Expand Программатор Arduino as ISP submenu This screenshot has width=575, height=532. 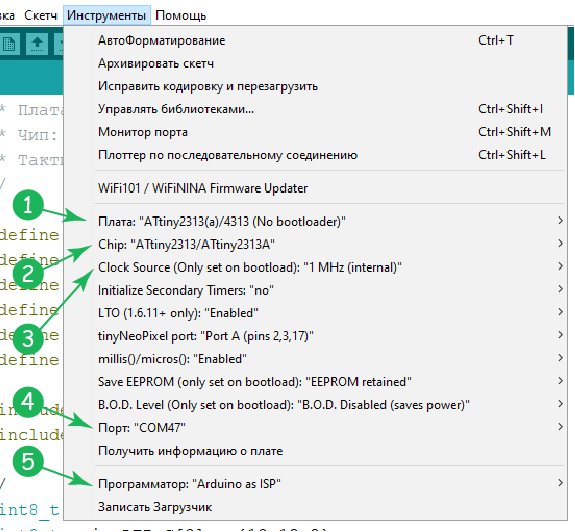coord(315,484)
